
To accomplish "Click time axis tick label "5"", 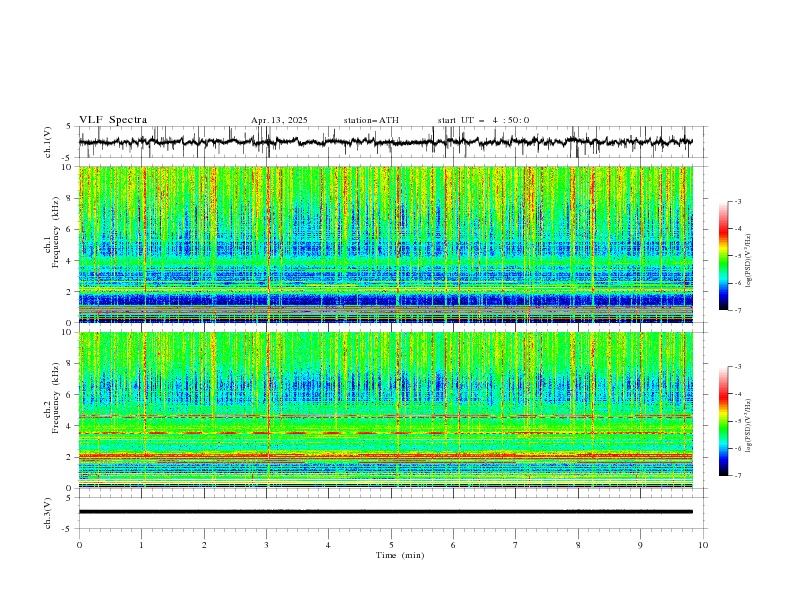I will coord(391,545).
